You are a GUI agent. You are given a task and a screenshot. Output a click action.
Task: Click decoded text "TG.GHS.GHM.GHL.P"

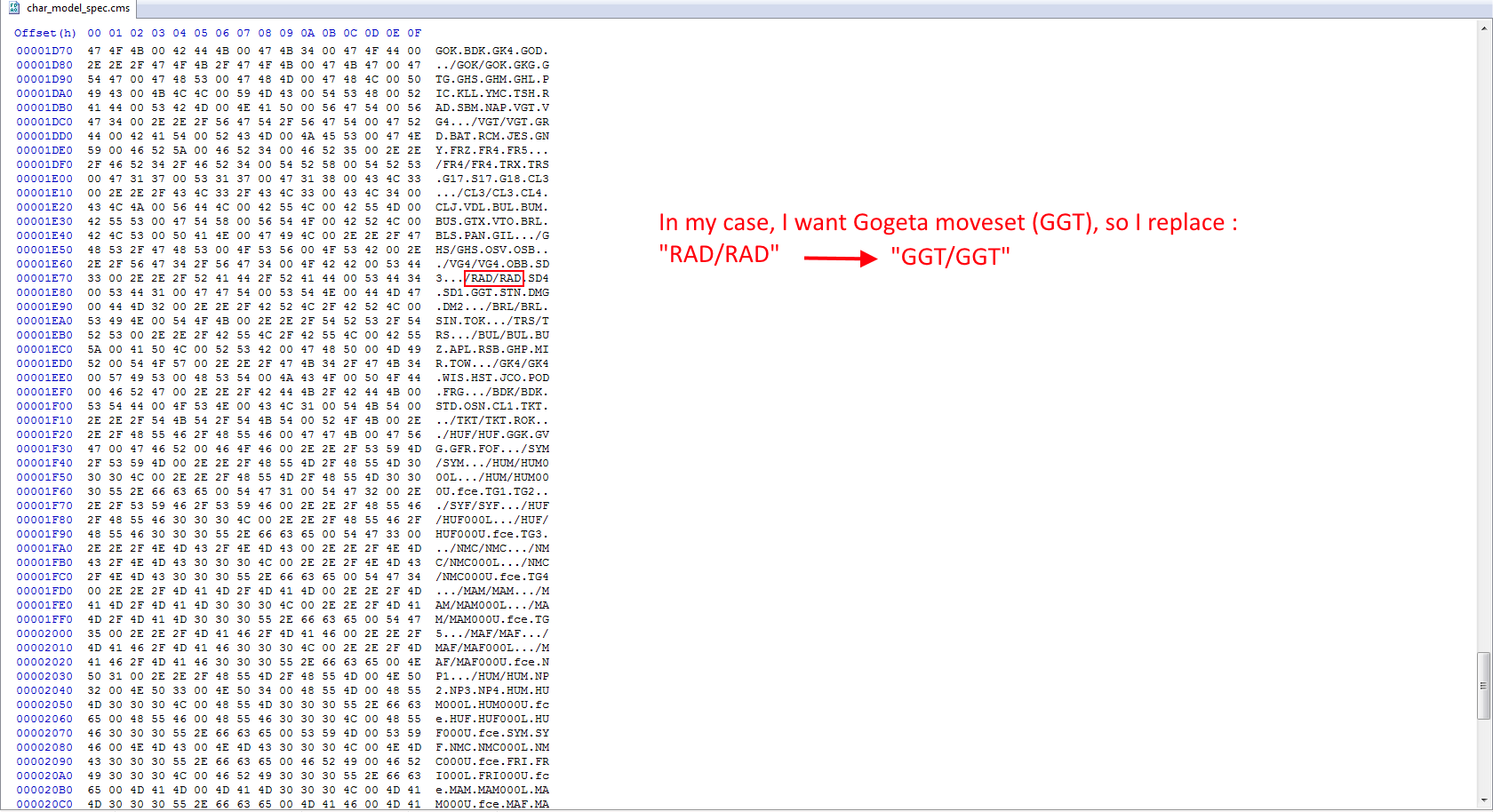pyautogui.click(x=492, y=79)
